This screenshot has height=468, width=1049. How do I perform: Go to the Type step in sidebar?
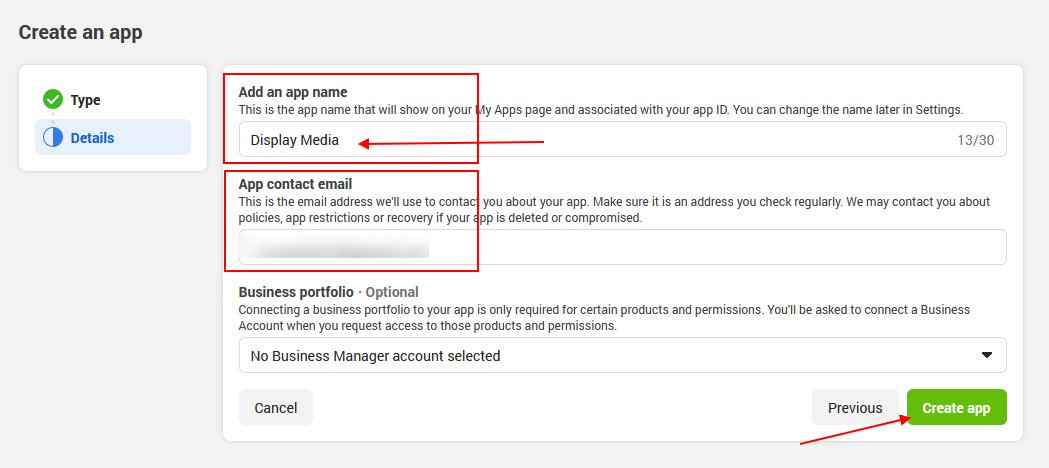85,100
